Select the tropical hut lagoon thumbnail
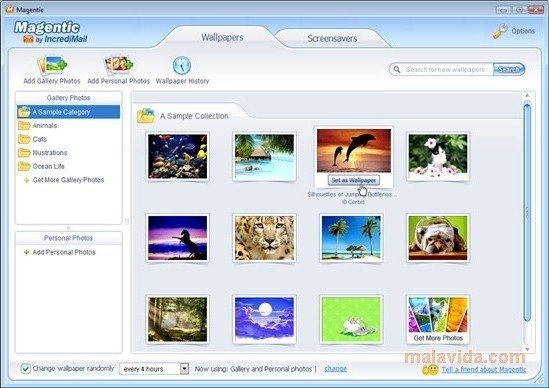 (264, 156)
